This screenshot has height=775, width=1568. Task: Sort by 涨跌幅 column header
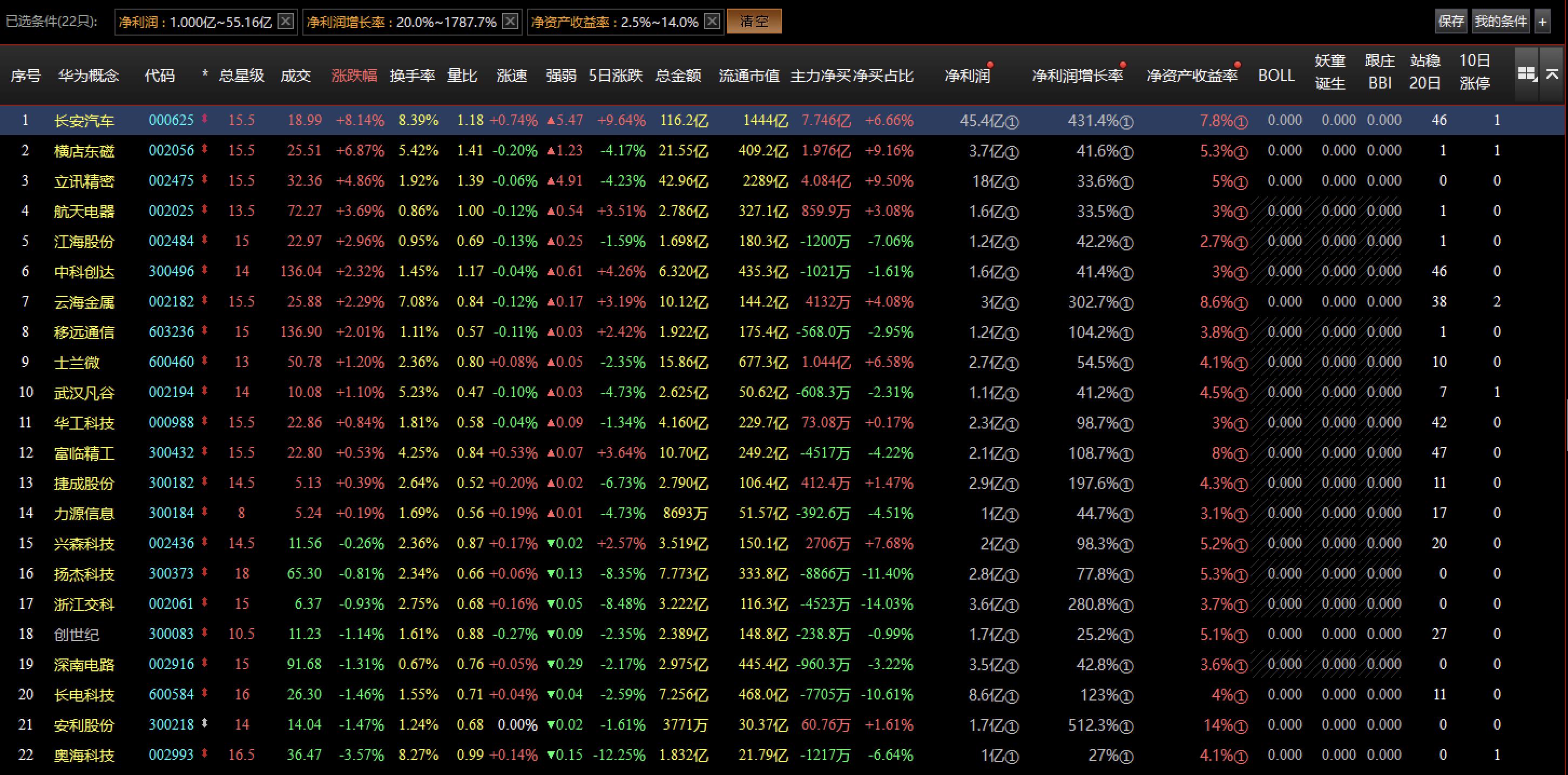tap(354, 76)
